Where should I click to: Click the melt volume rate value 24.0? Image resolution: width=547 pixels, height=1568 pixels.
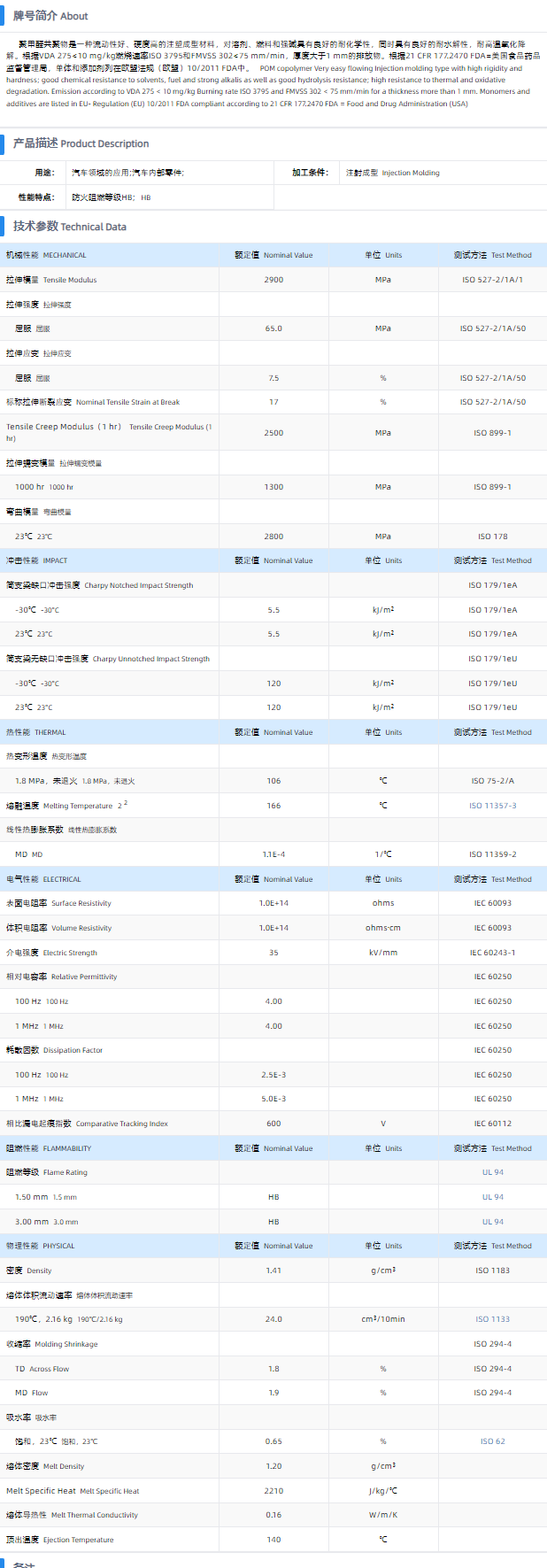point(273,1319)
